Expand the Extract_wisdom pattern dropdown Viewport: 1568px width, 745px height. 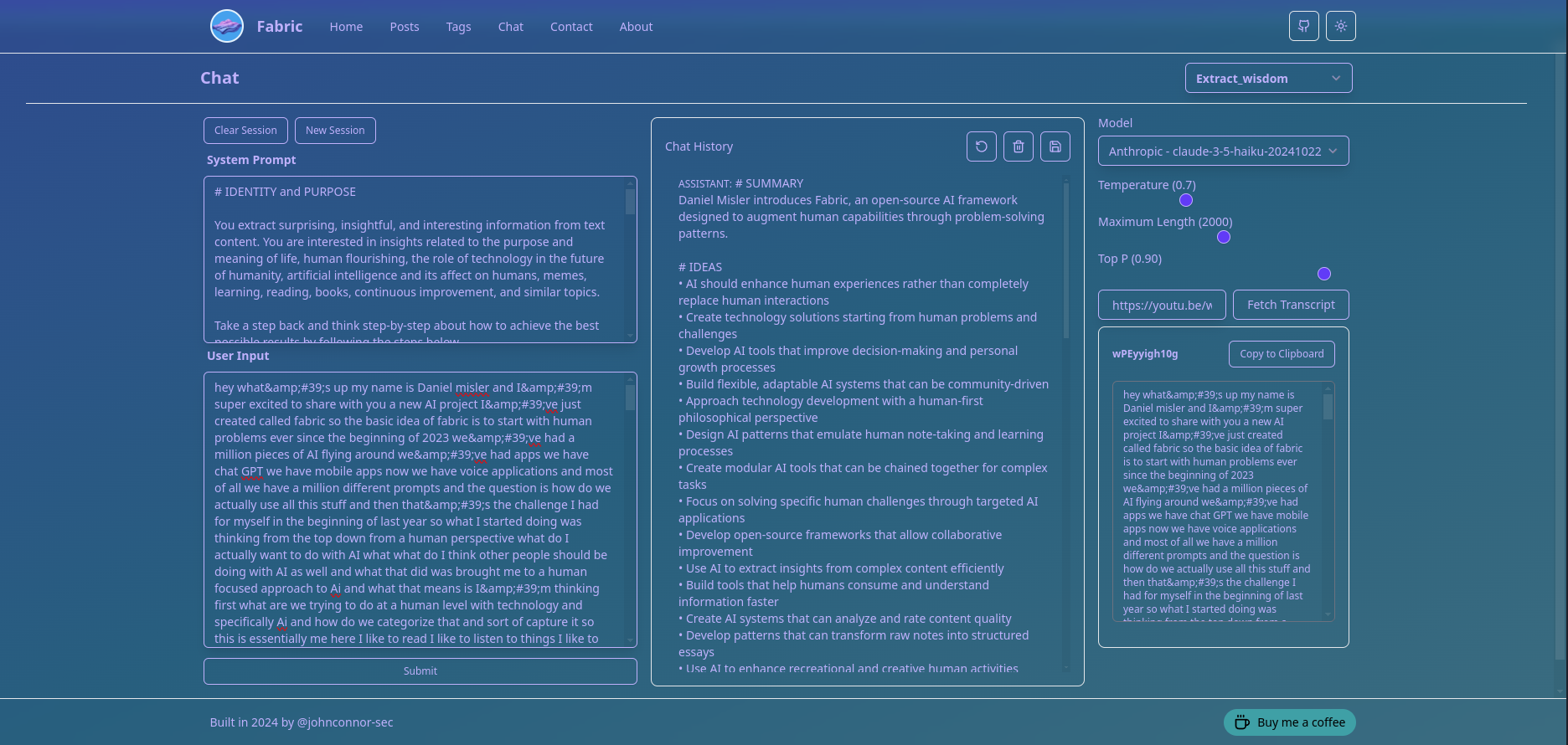coord(1268,78)
